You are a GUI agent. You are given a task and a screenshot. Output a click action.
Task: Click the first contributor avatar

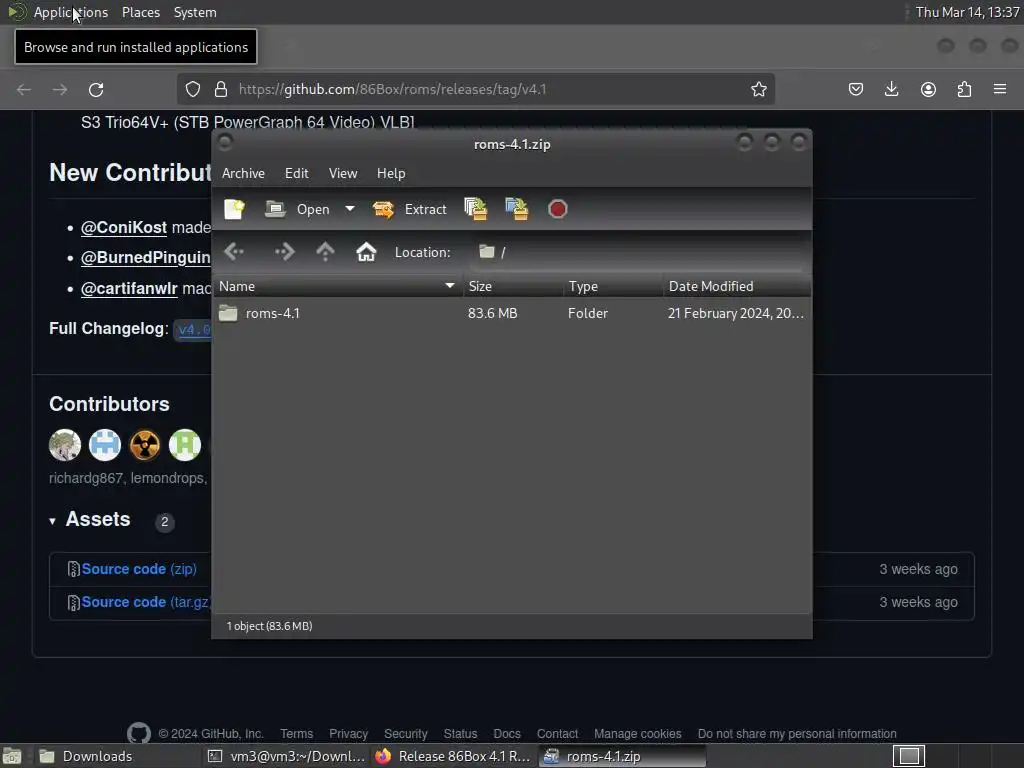point(65,445)
